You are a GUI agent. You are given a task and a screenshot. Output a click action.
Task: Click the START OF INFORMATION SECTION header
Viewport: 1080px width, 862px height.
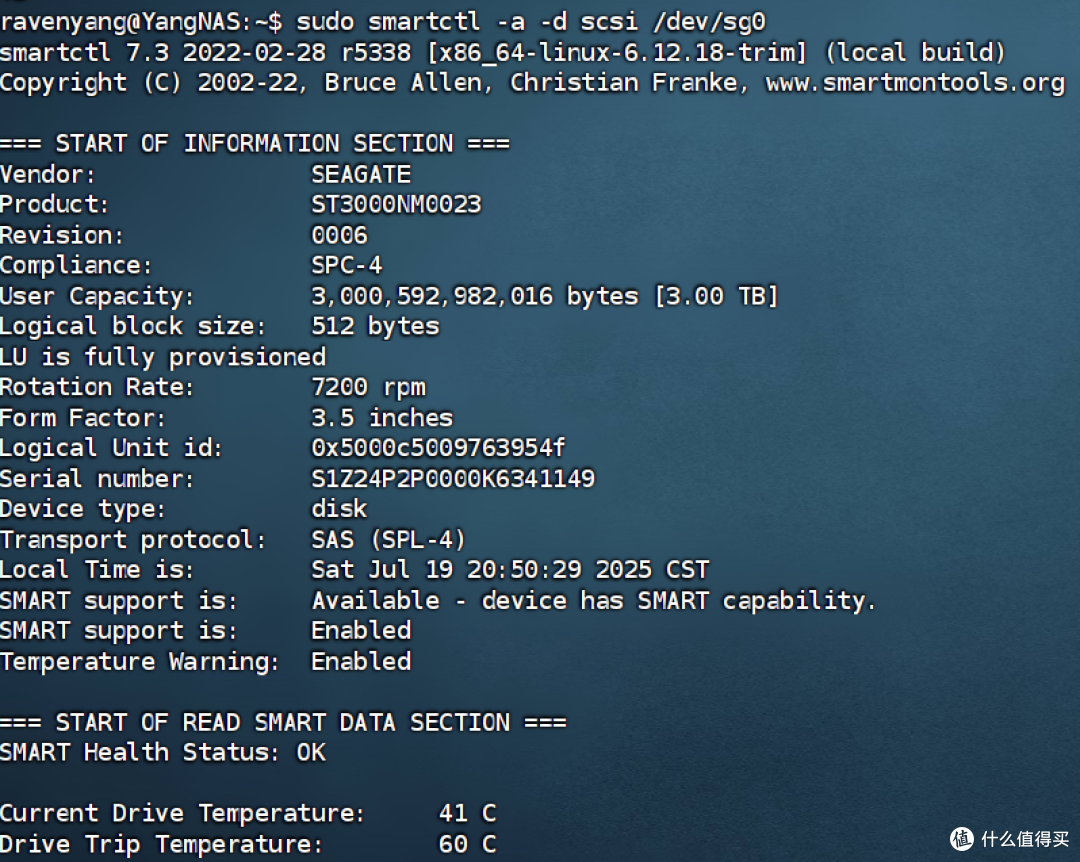tap(255, 144)
